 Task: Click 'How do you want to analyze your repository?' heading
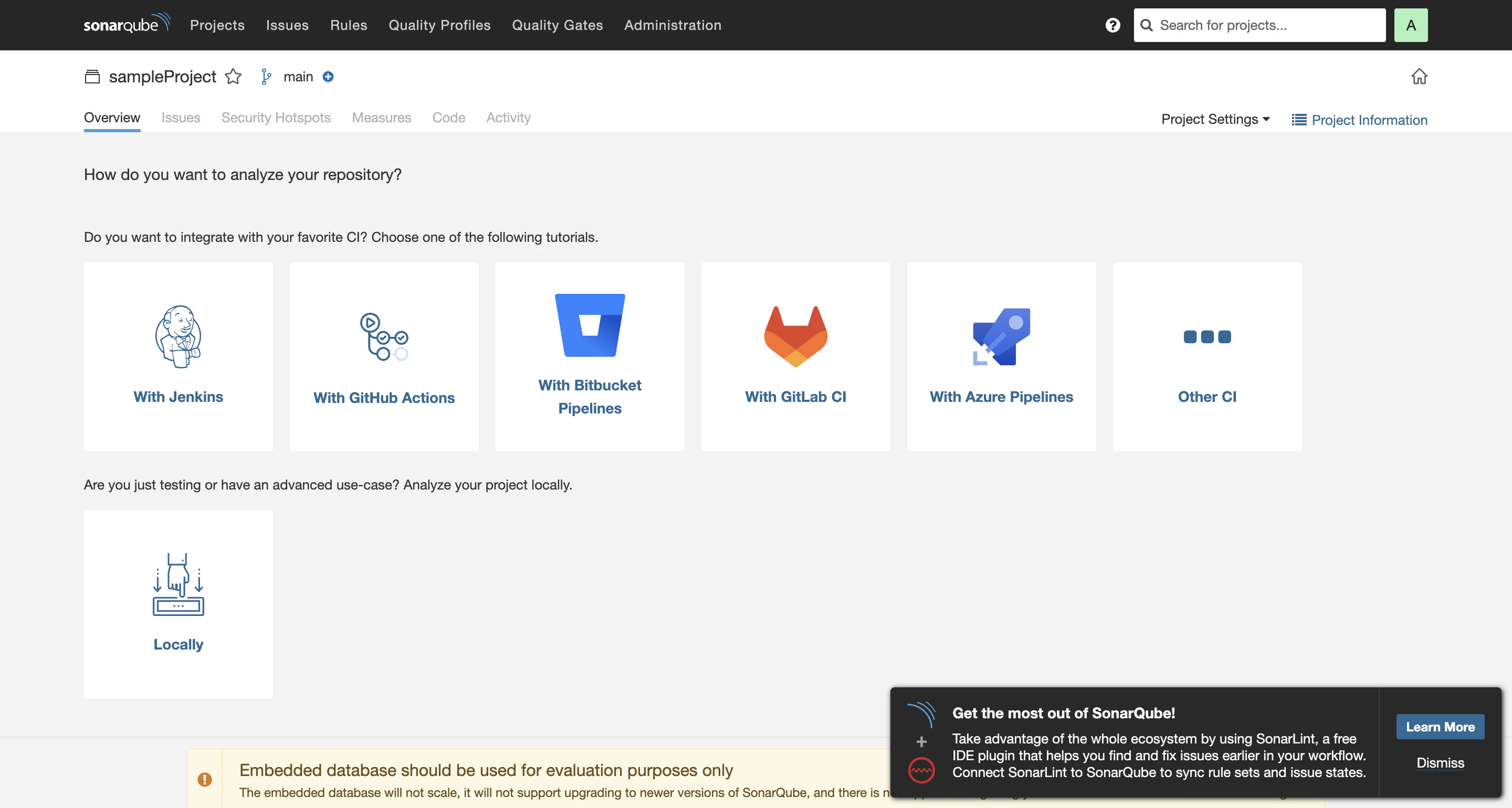(243, 174)
